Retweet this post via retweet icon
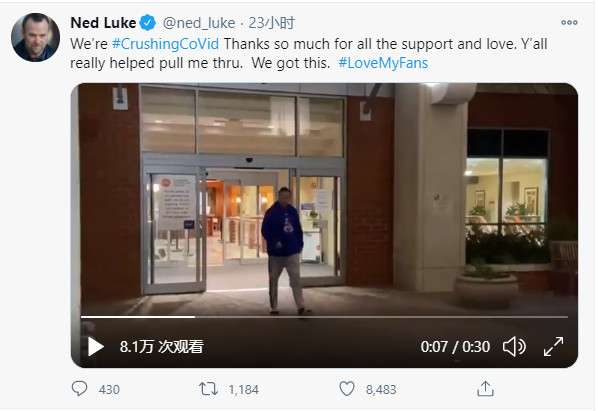The height and width of the screenshot is (411, 598). (208, 389)
